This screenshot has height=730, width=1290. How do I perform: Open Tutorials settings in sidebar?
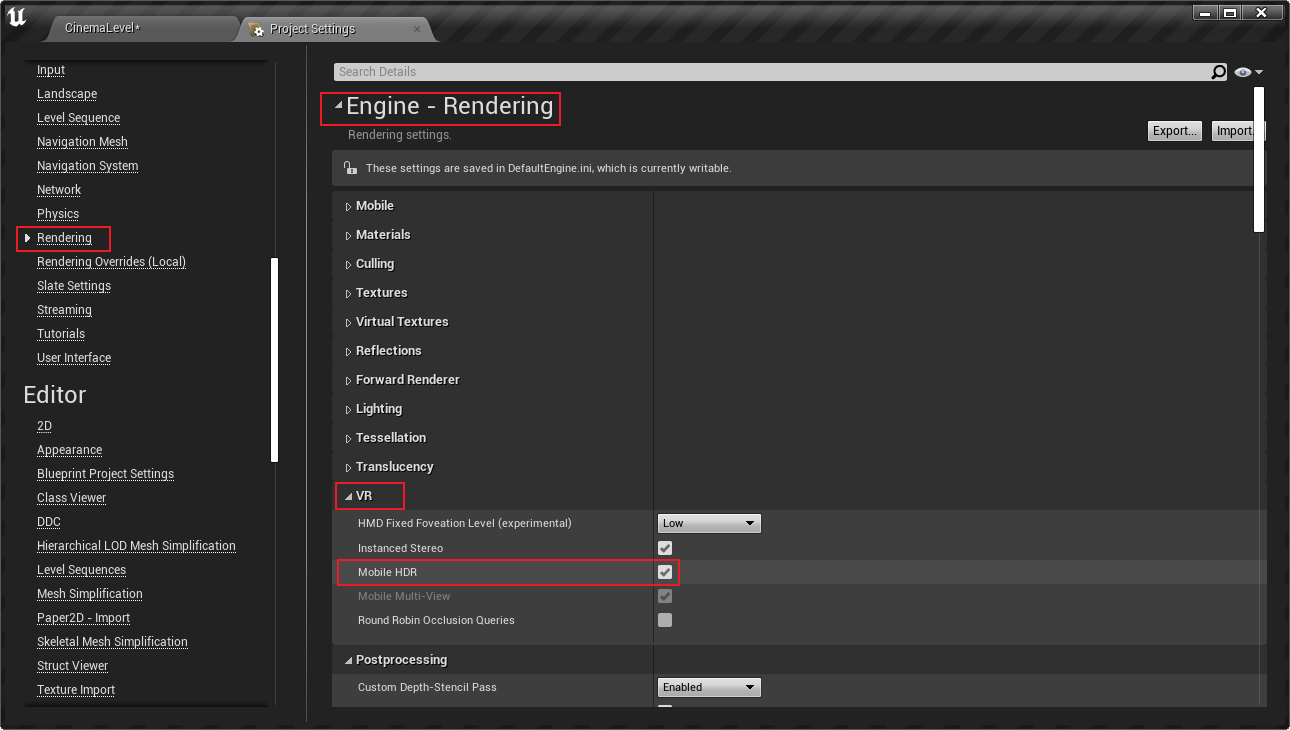coord(61,334)
